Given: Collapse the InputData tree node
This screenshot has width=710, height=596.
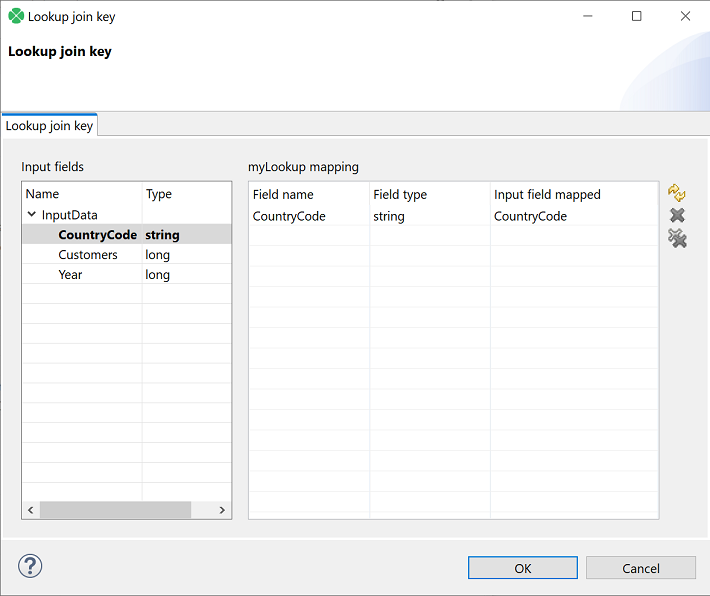Looking at the screenshot, I should pyautogui.click(x=32, y=215).
